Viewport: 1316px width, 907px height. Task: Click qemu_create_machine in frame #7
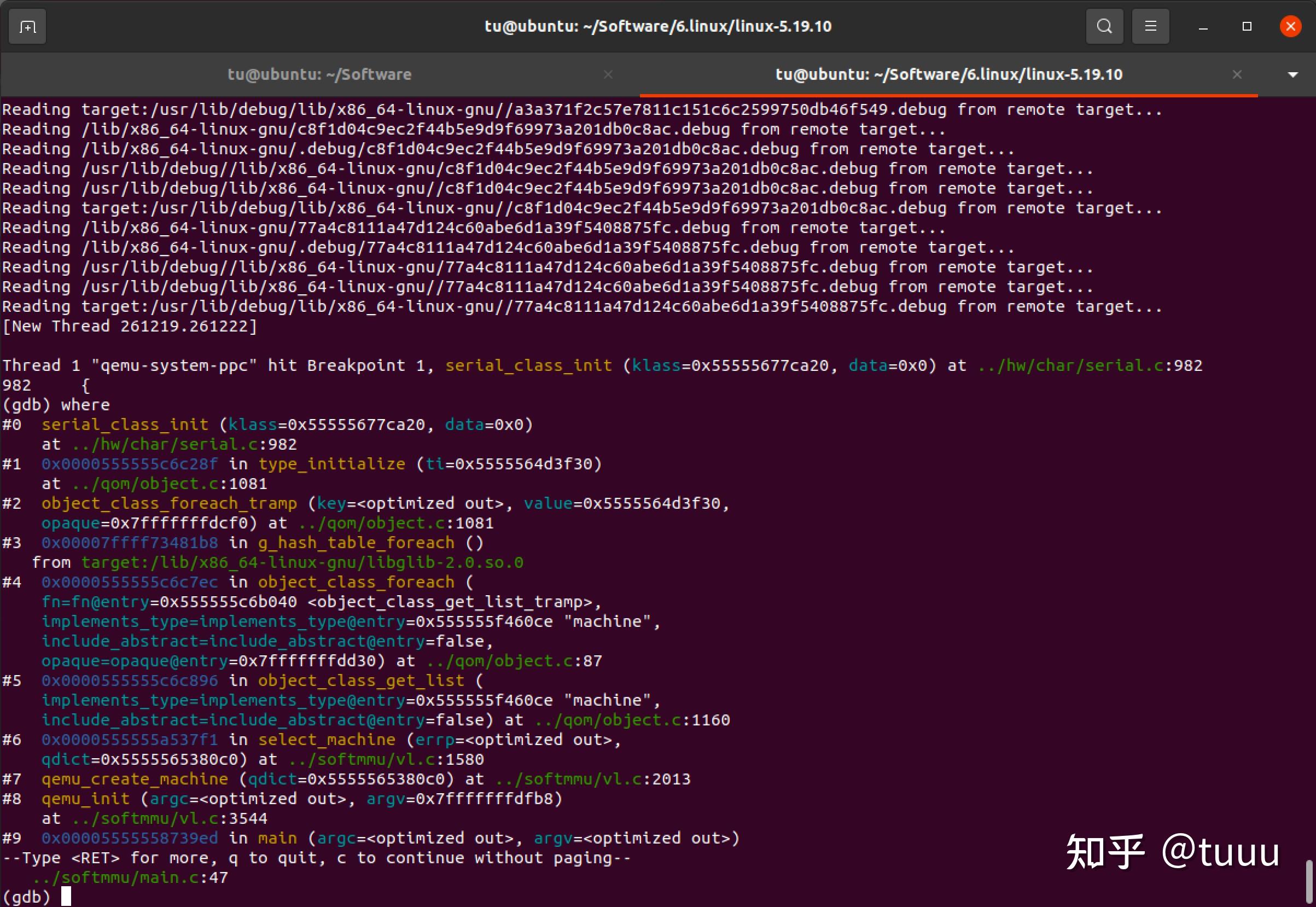pos(135,779)
